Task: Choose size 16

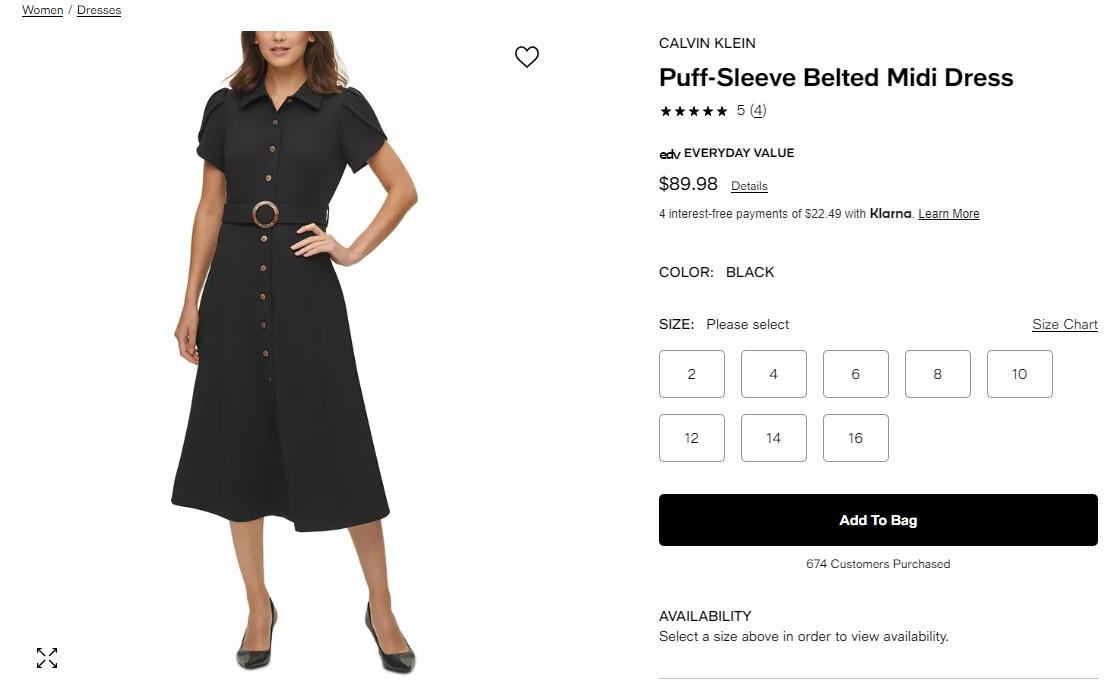Action: (855, 438)
